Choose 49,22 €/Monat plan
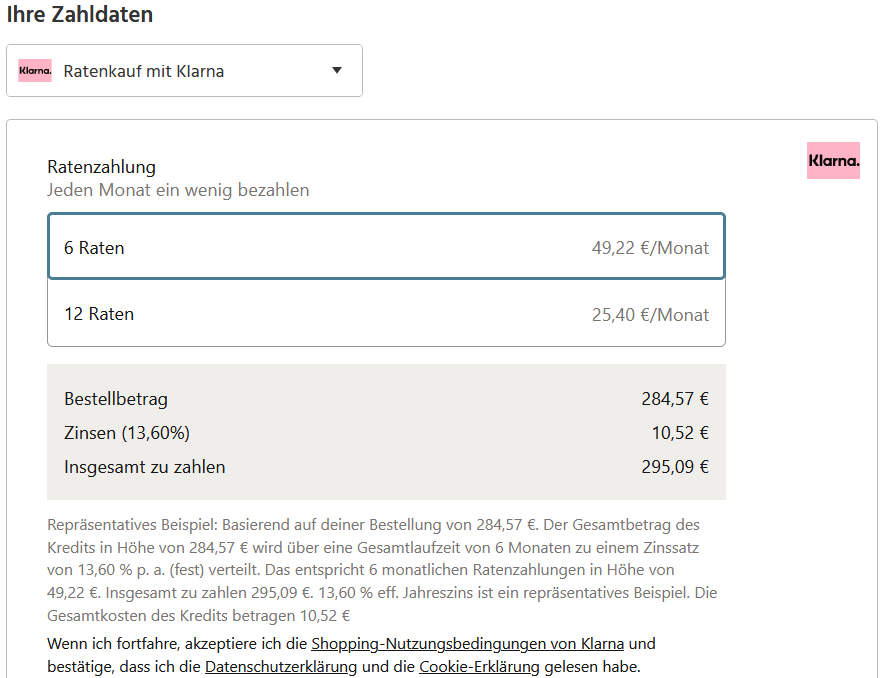Image resolution: width=885 pixels, height=678 pixels. (650, 248)
